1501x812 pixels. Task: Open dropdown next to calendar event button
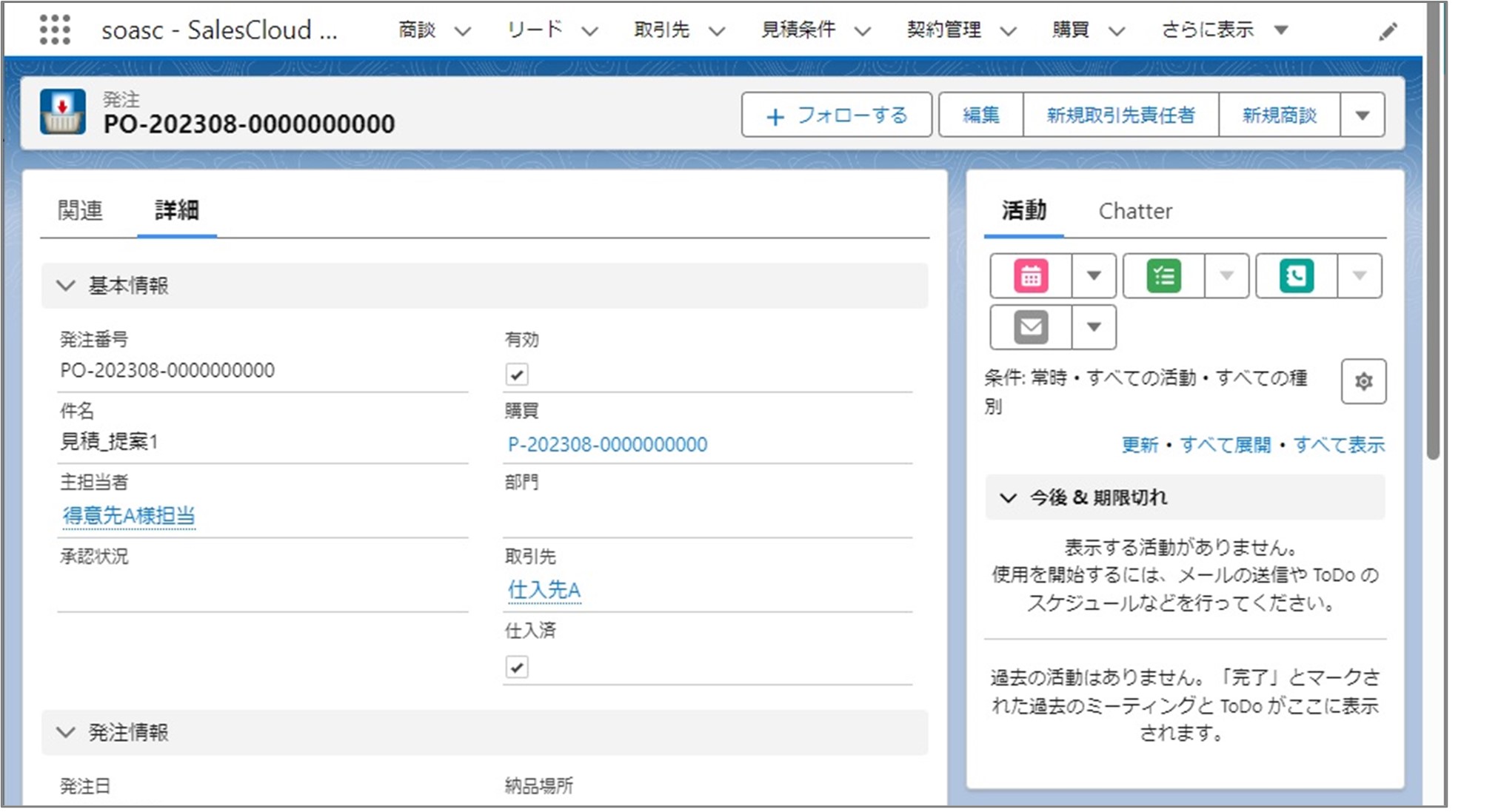[1094, 276]
